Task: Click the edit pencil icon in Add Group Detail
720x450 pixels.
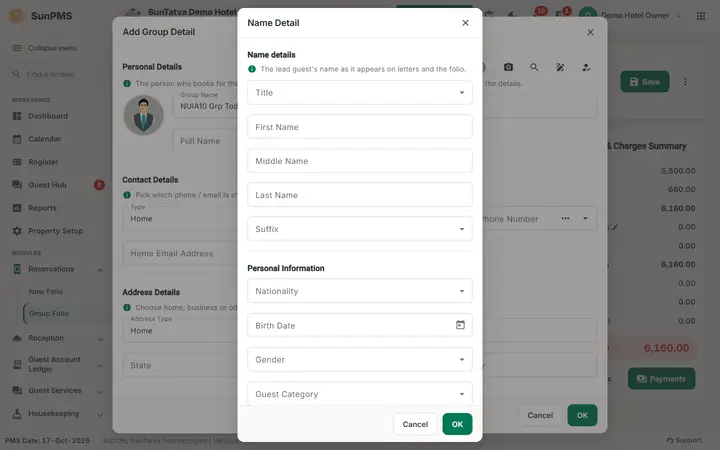Action: (x=560, y=67)
